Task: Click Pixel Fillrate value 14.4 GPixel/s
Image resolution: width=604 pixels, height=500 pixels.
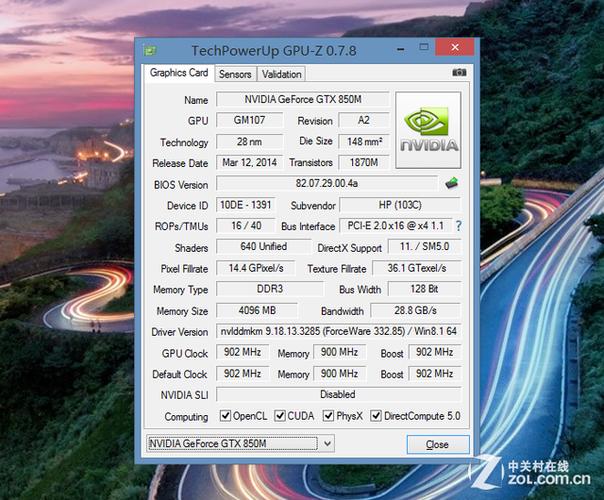Action: click(x=256, y=268)
